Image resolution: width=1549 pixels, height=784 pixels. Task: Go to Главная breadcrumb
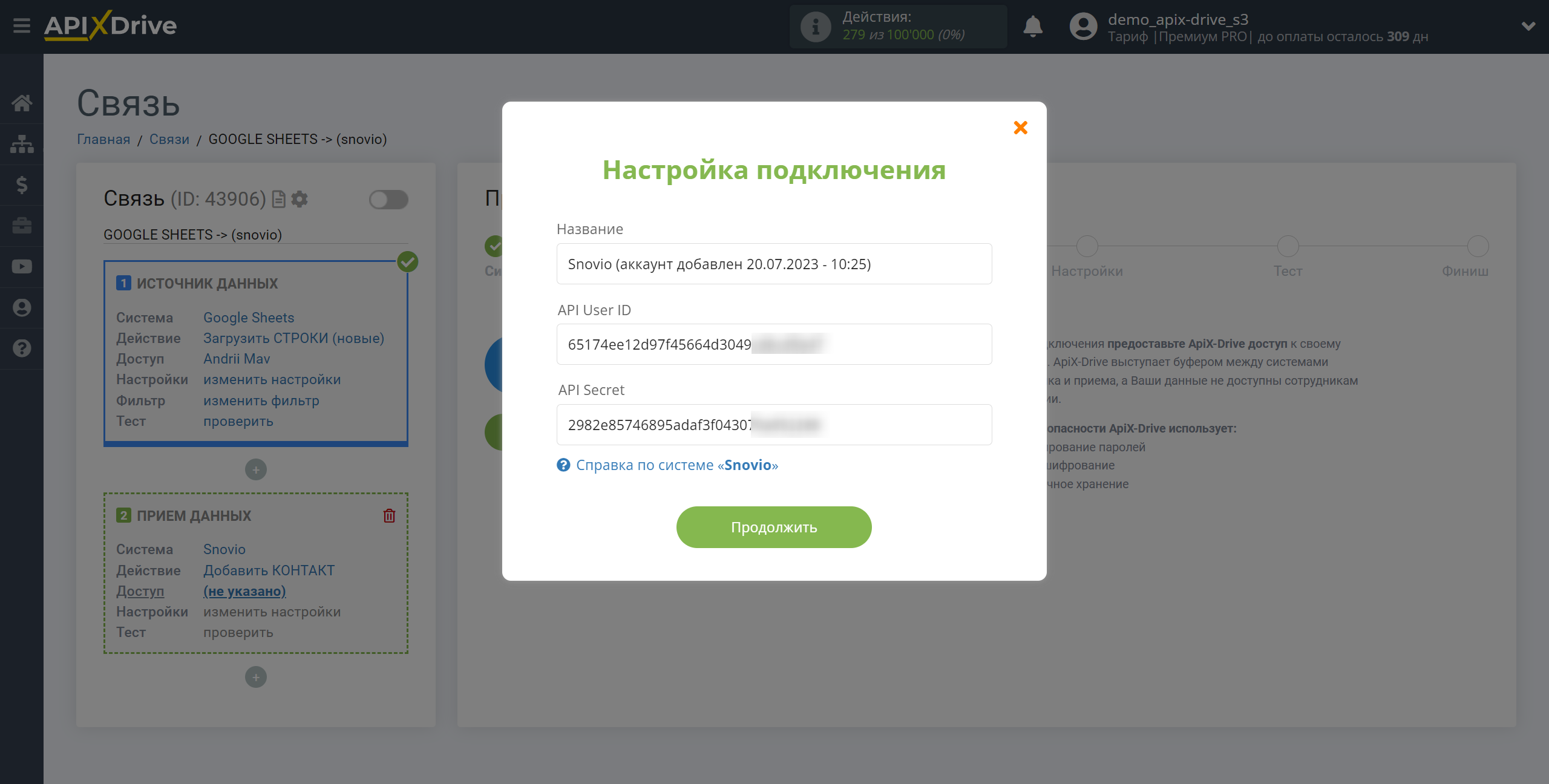[103, 139]
